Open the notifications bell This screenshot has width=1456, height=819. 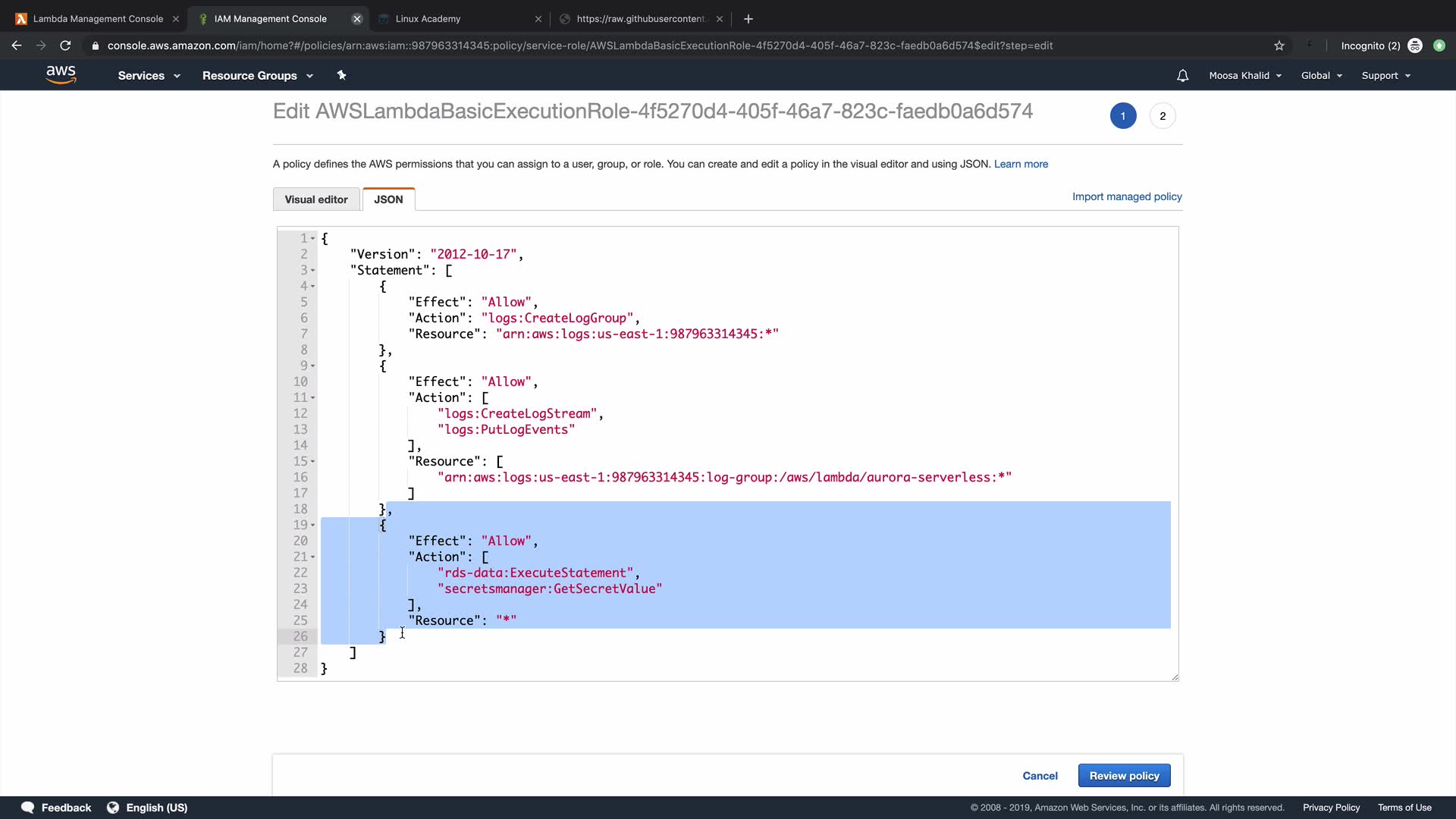click(1182, 75)
